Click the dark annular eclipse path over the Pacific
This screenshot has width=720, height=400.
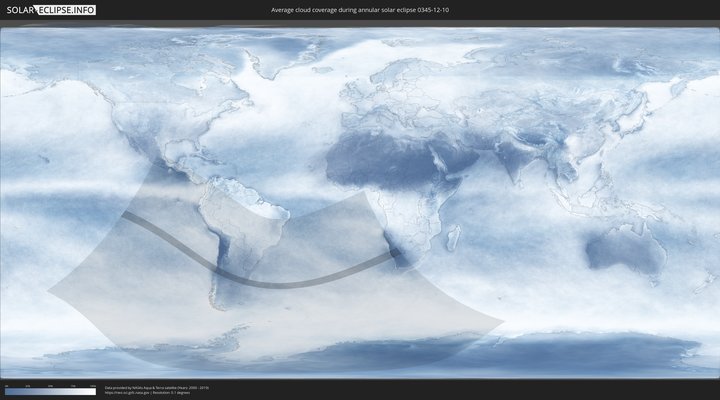[x=160, y=232]
